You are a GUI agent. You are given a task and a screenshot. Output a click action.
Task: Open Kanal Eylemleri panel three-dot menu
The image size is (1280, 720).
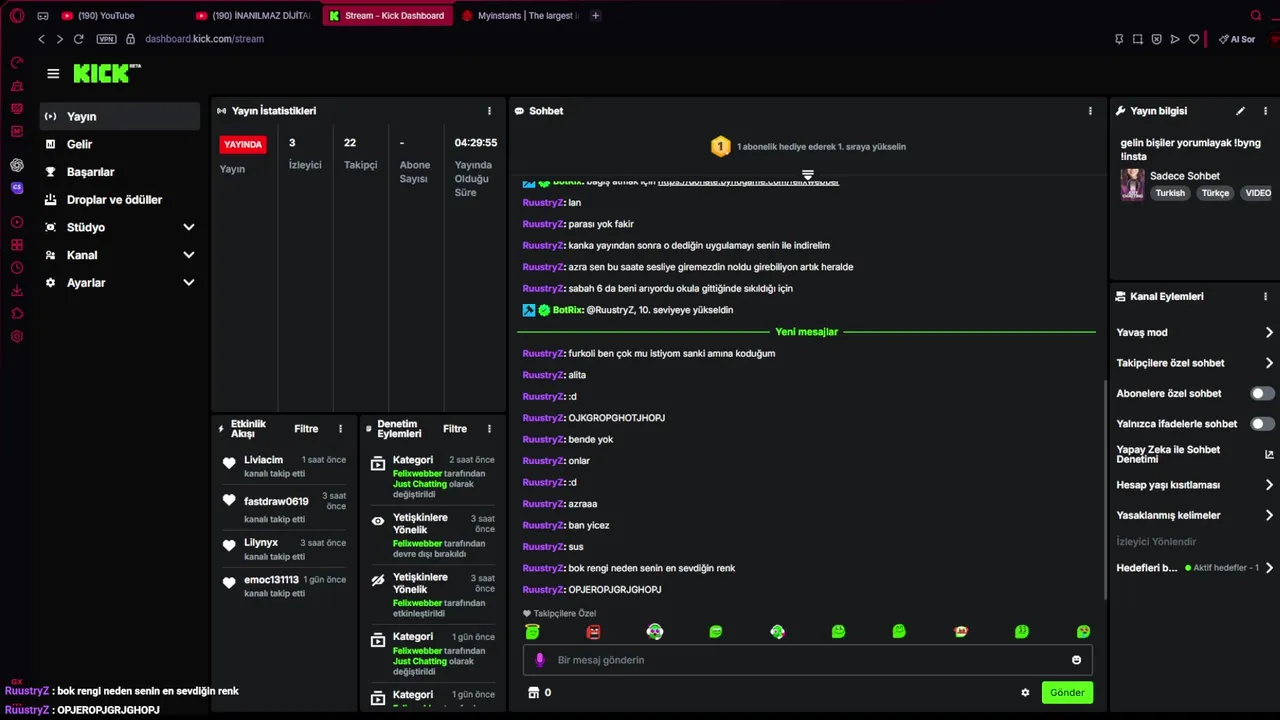(1265, 296)
